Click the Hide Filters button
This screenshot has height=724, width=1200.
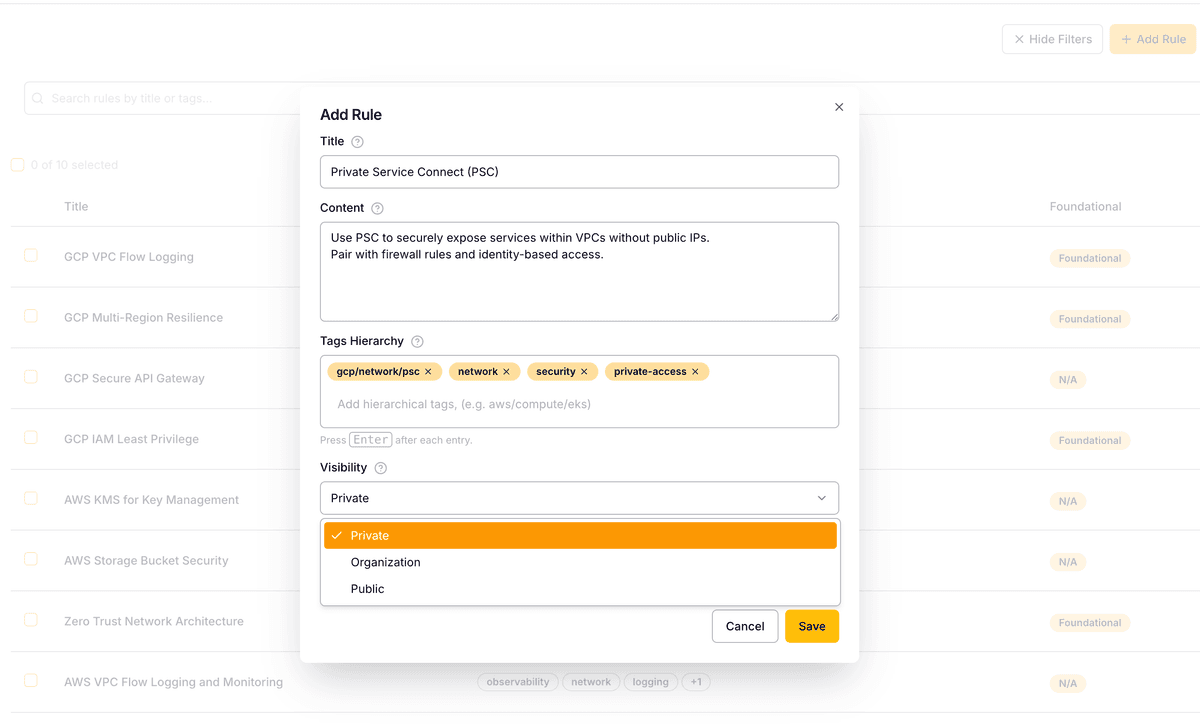coord(1052,39)
